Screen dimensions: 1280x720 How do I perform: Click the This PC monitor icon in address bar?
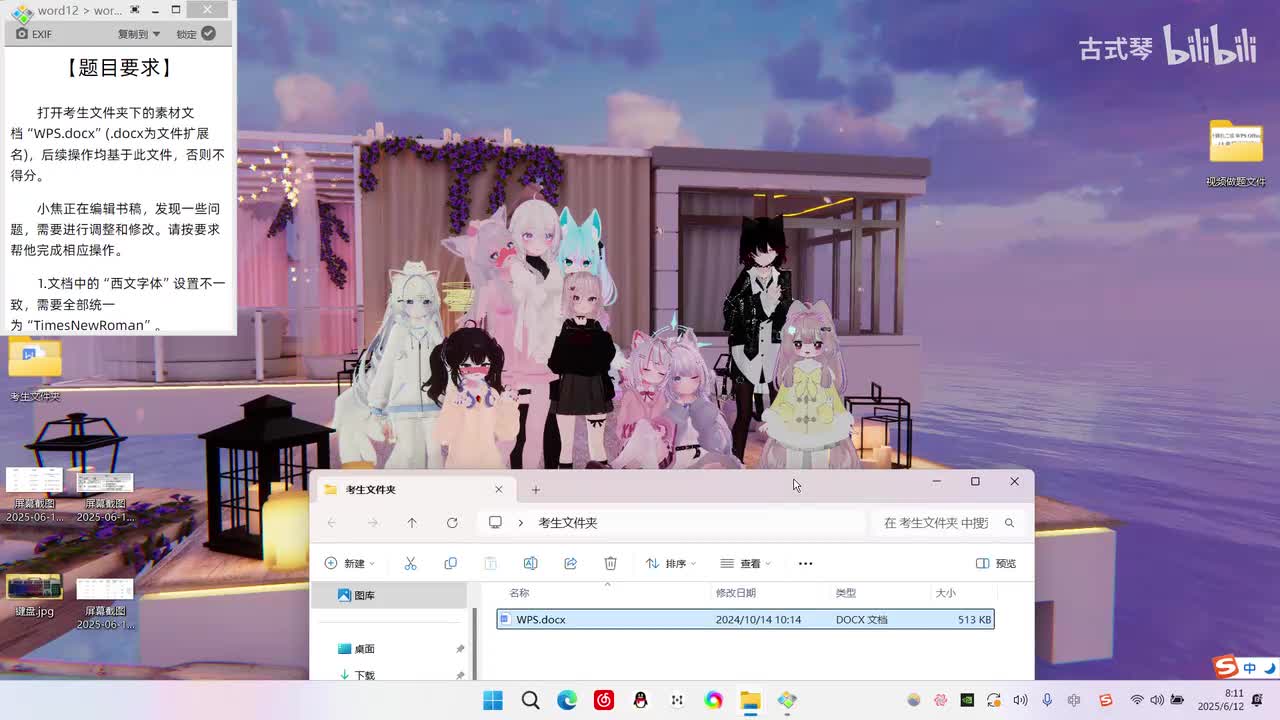[495, 522]
